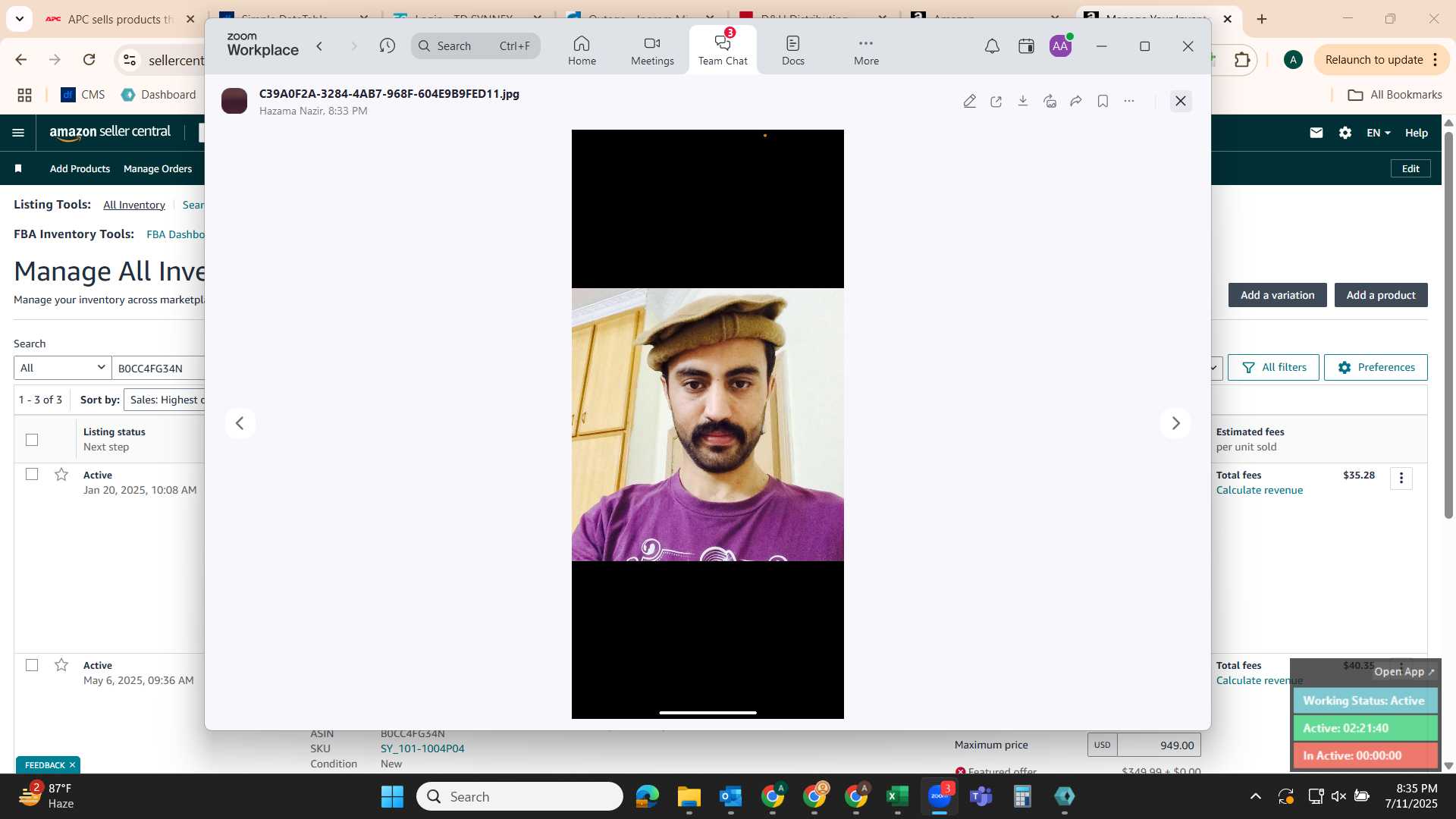The height and width of the screenshot is (819, 1456).
Task: Star the Jan 20, 2025 listing
Action: pos(61,475)
